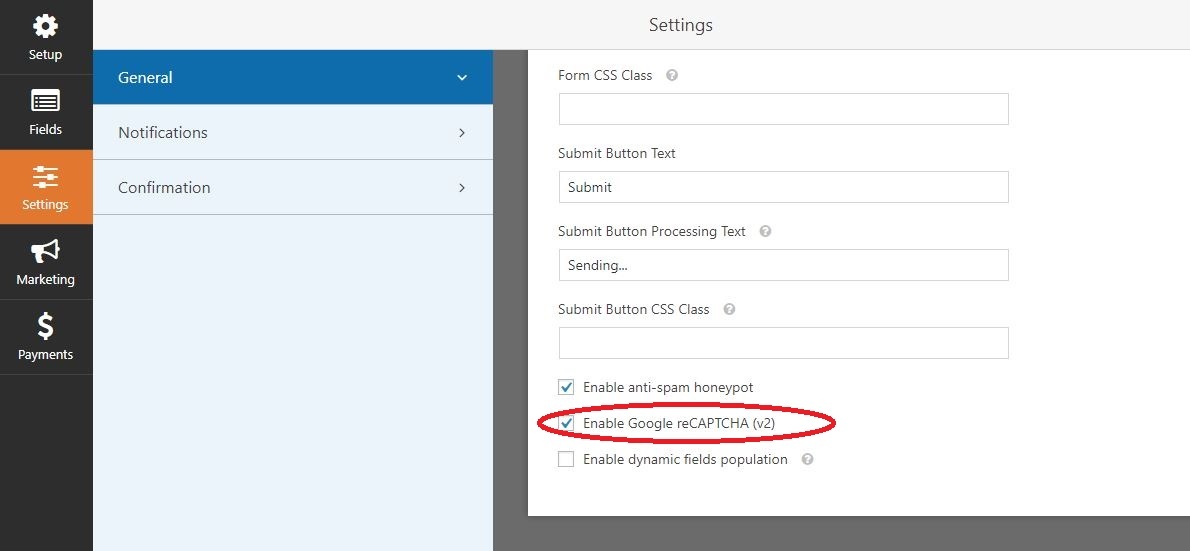Image resolution: width=1190 pixels, height=551 pixels.
Task: Open the Payments dollar icon
Action: click(x=45, y=327)
